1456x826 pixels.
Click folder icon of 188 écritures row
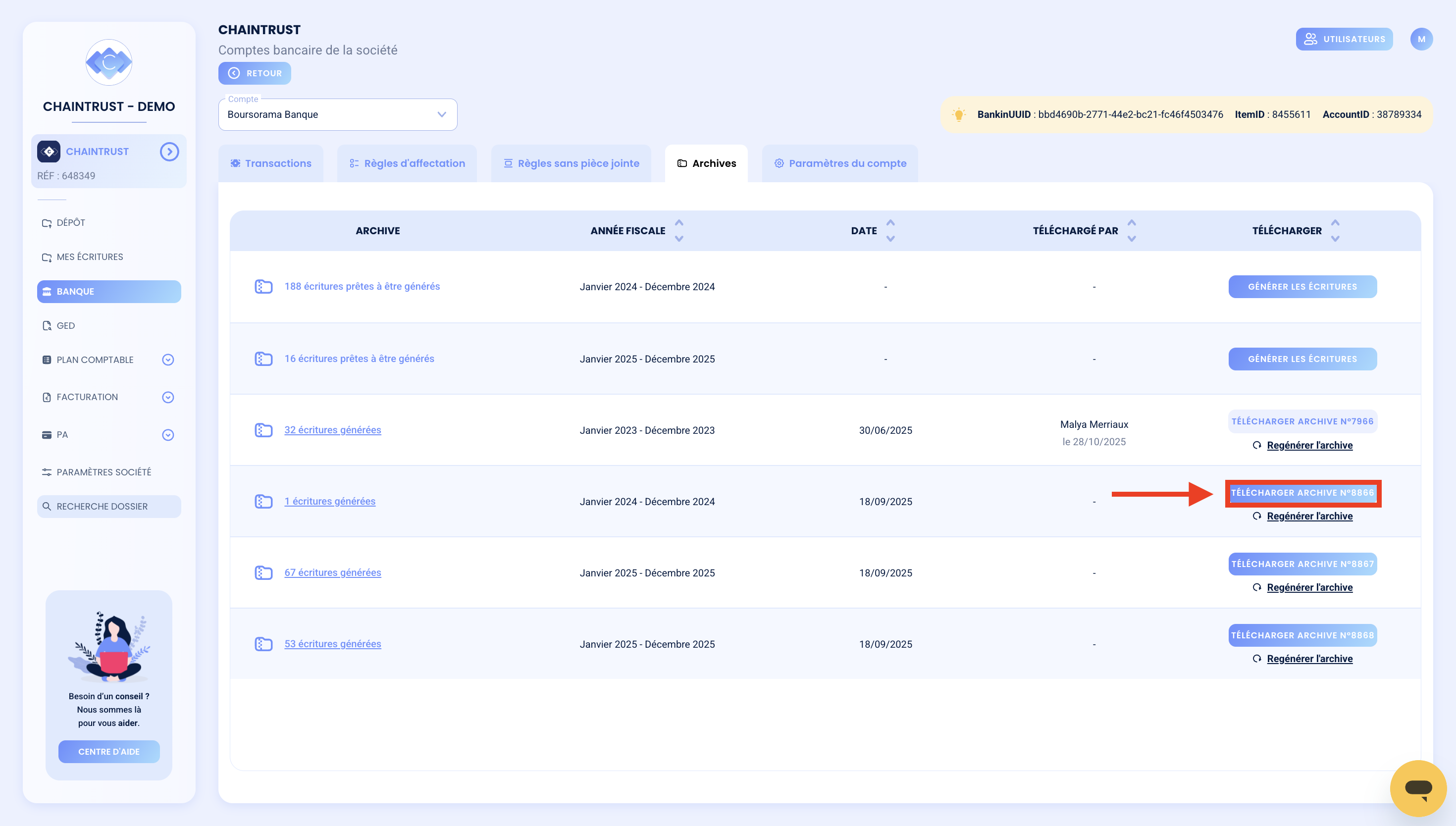[x=263, y=287]
